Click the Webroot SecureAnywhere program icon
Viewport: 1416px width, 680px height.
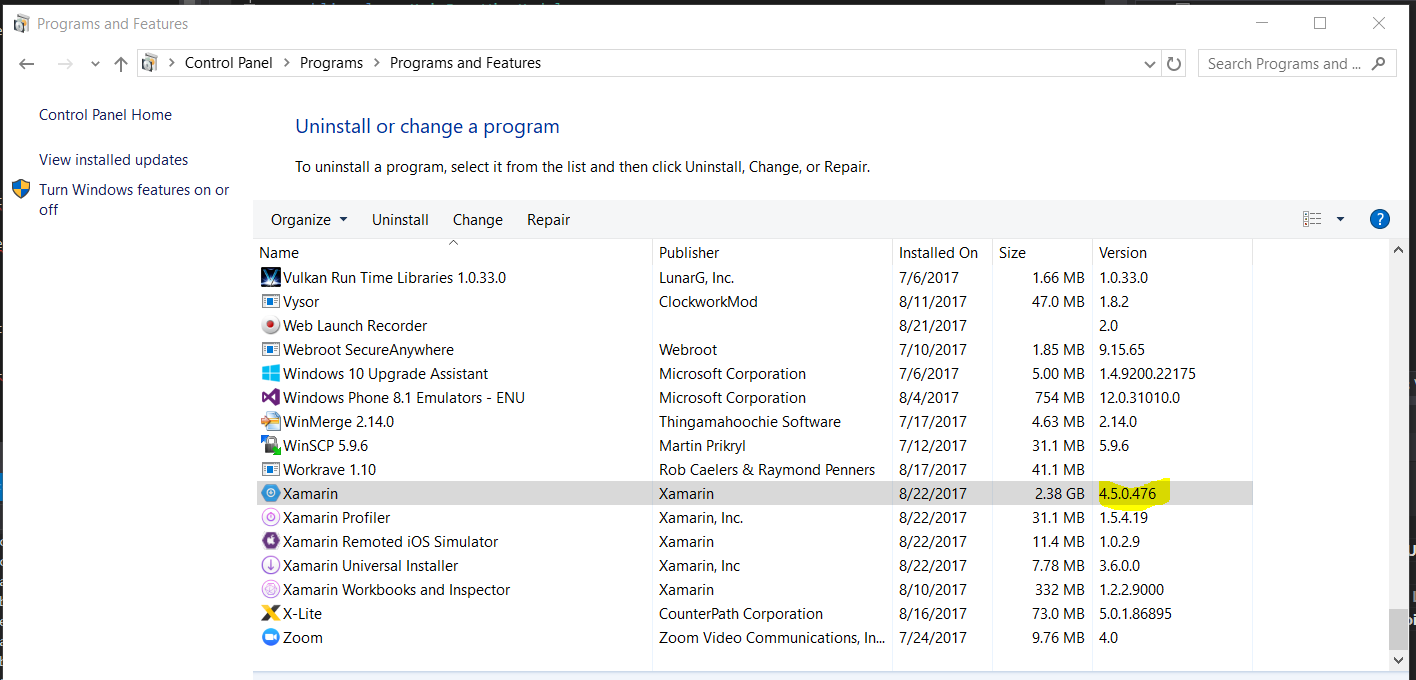[x=270, y=349]
